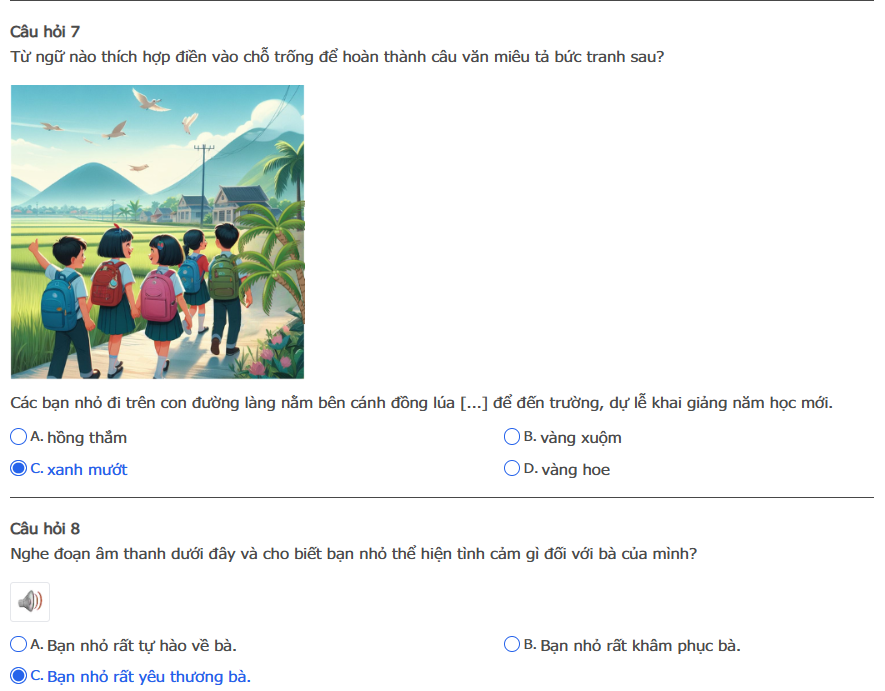Click the text label vàng hoe
This screenshot has height=691, width=885.
click(x=576, y=470)
